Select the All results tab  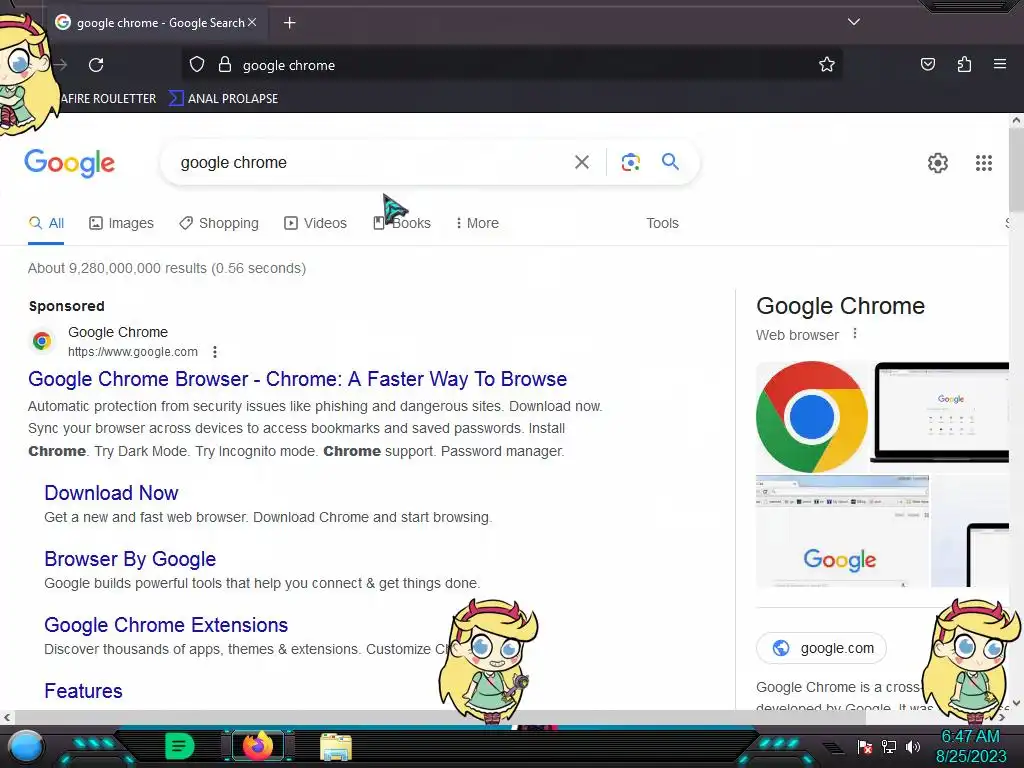(46, 223)
